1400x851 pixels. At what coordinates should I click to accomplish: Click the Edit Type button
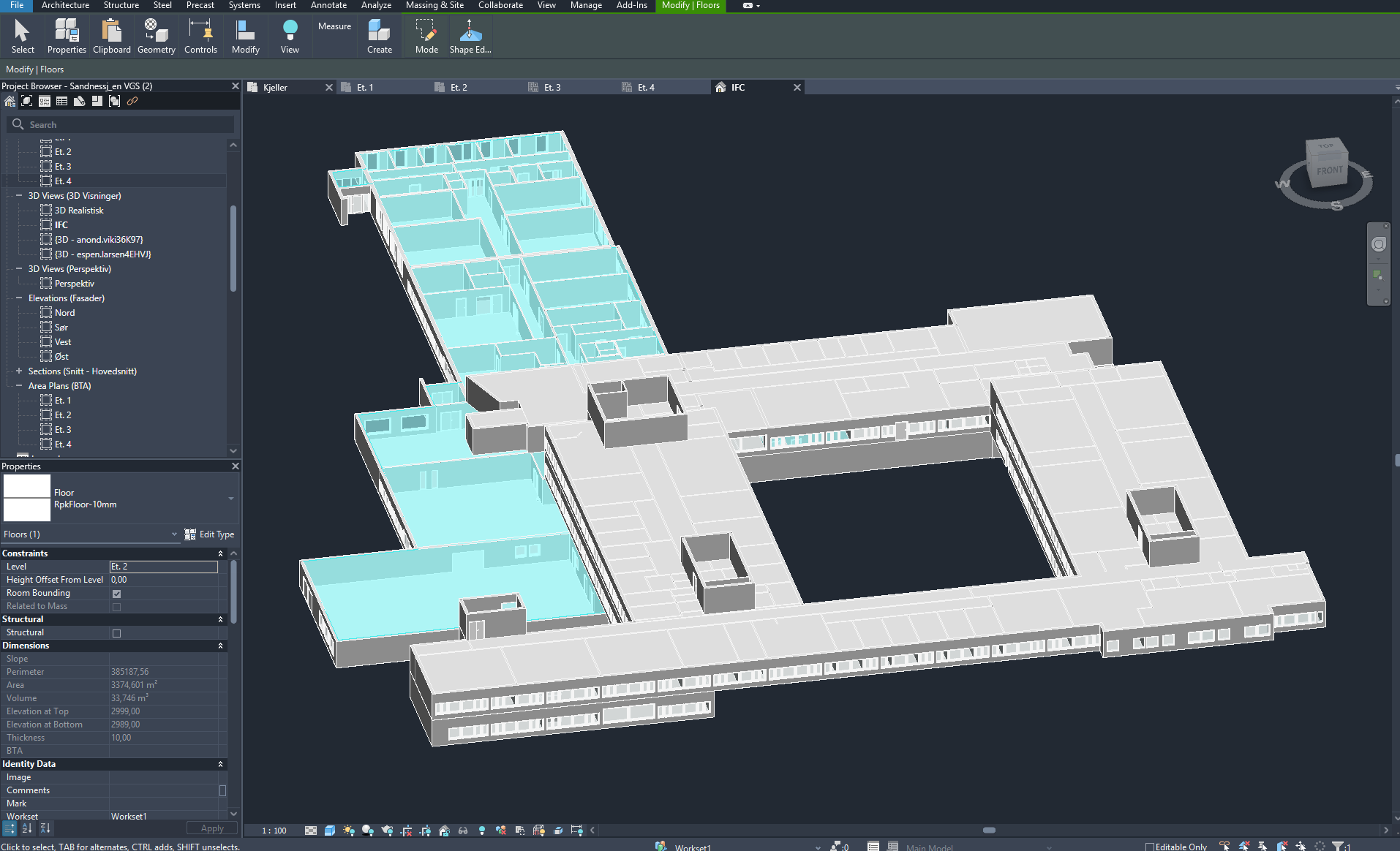click(x=209, y=534)
